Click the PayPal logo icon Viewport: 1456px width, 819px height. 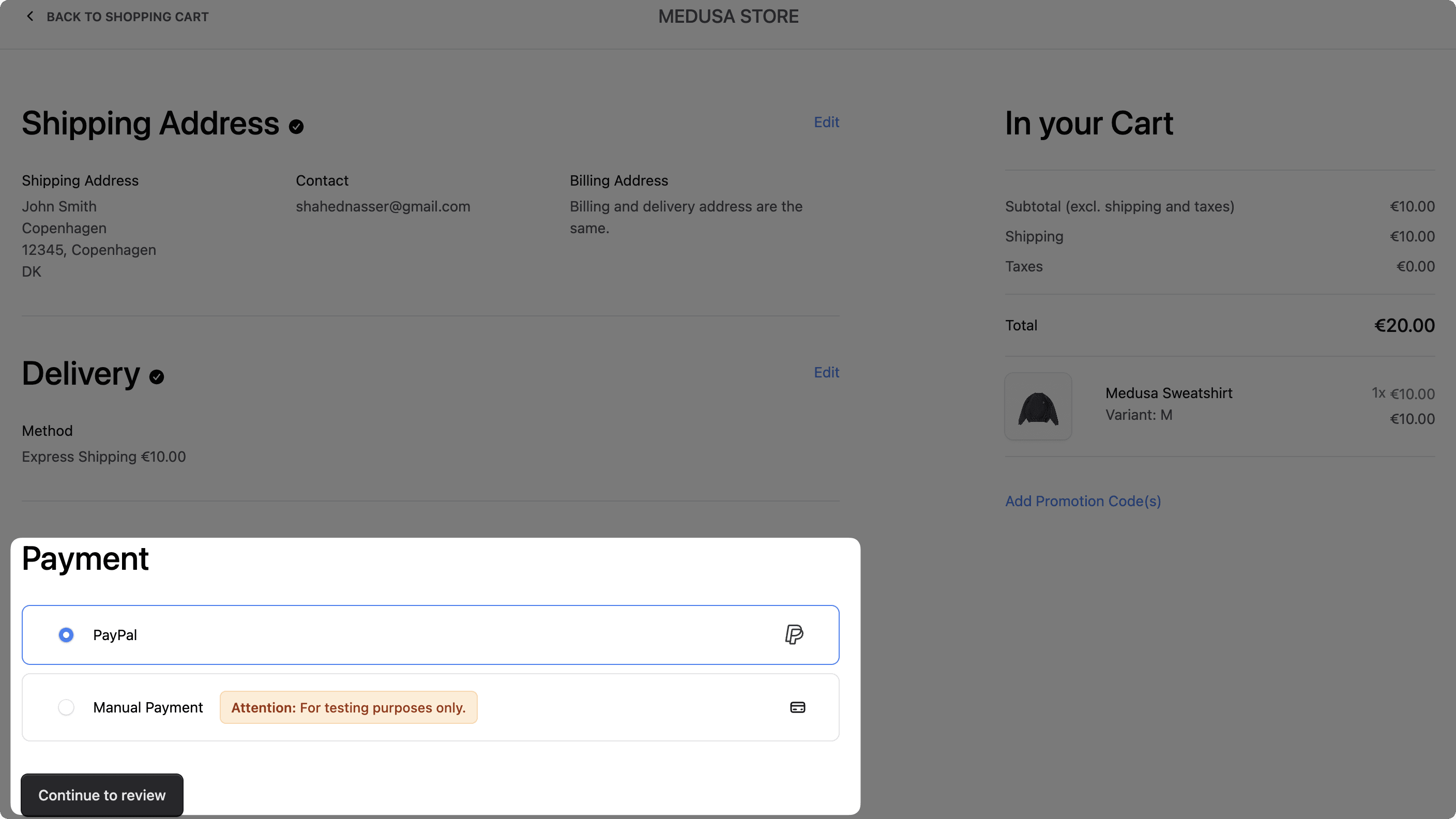click(x=795, y=635)
